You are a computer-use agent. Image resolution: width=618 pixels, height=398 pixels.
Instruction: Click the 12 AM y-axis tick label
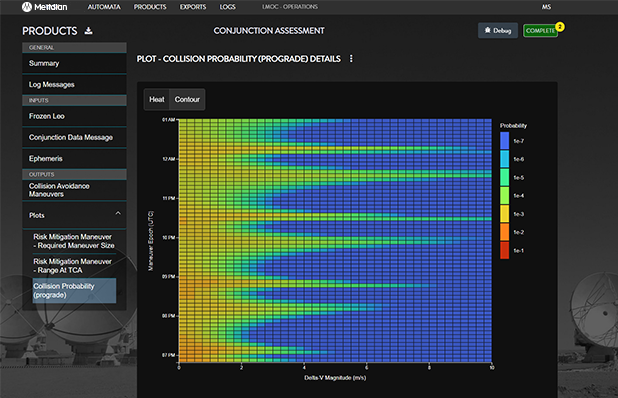169,159
